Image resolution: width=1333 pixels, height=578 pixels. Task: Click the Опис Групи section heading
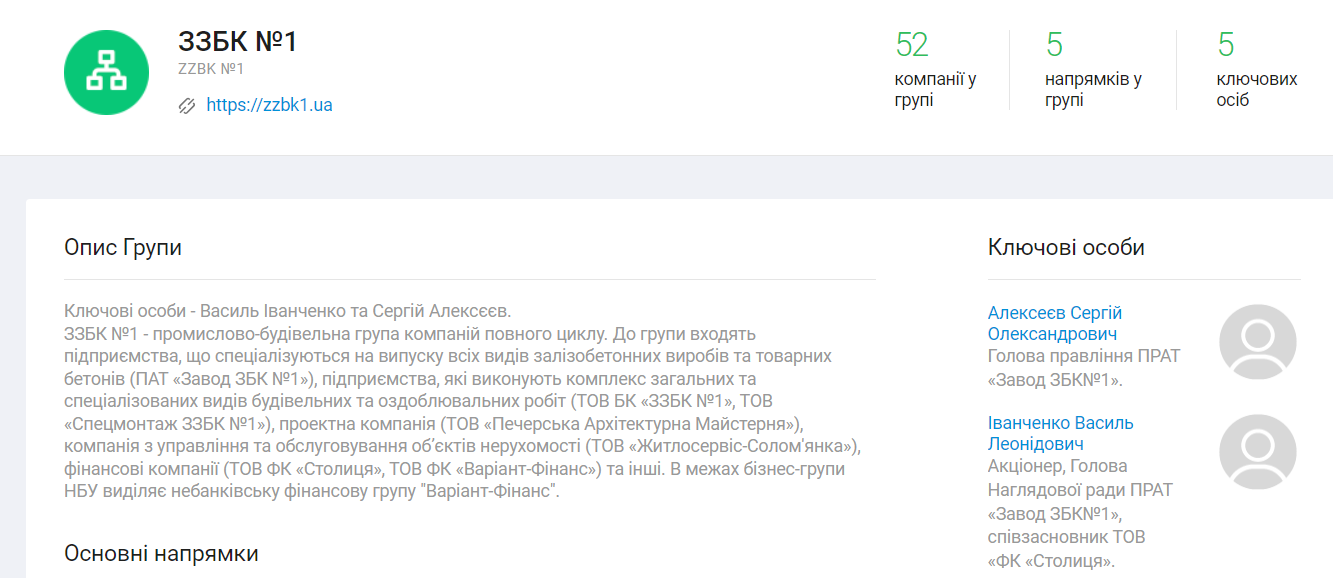coord(123,247)
